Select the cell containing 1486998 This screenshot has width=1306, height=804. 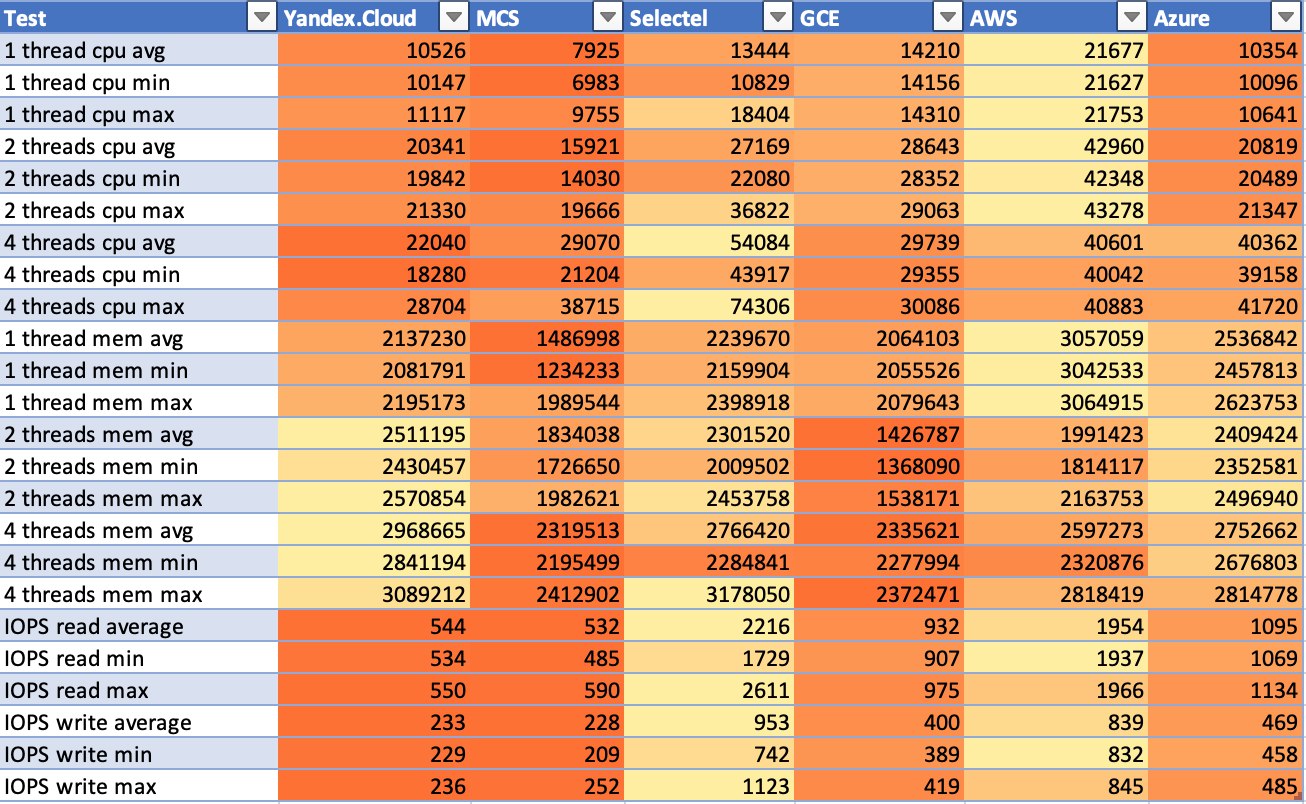tap(546, 339)
